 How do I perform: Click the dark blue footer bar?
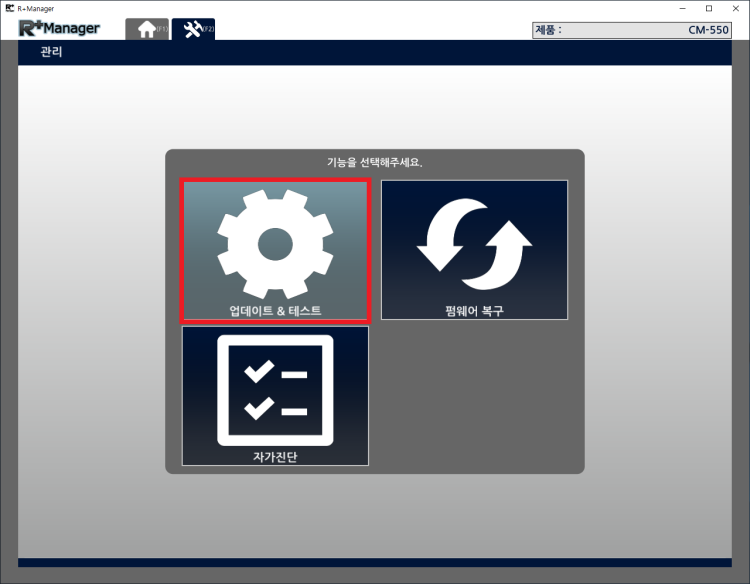pos(374,563)
